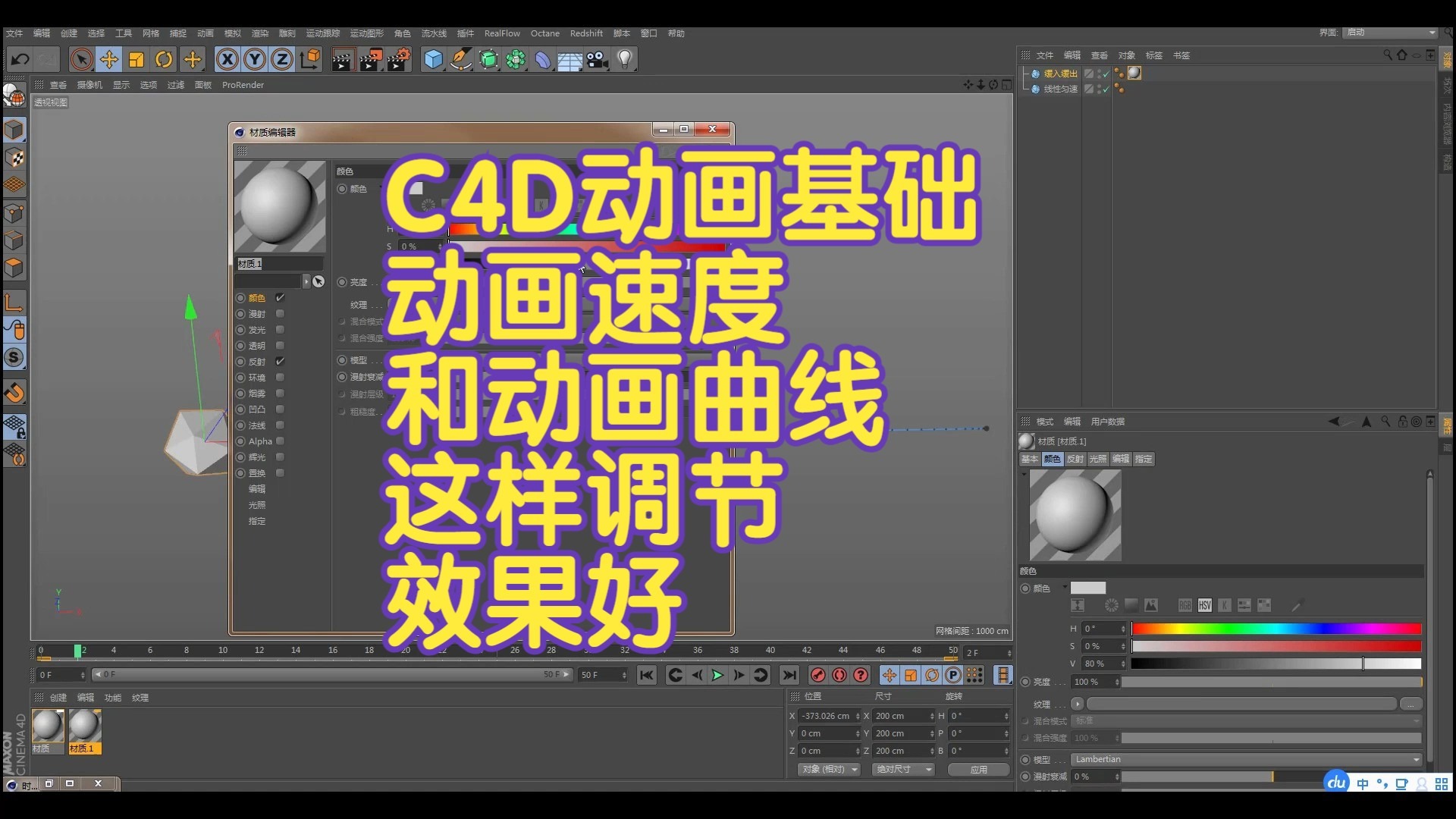Screen dimensions: 1456x819
Task: Toggle the Parameter (P) keyframe channel
Action: [953, 675]
